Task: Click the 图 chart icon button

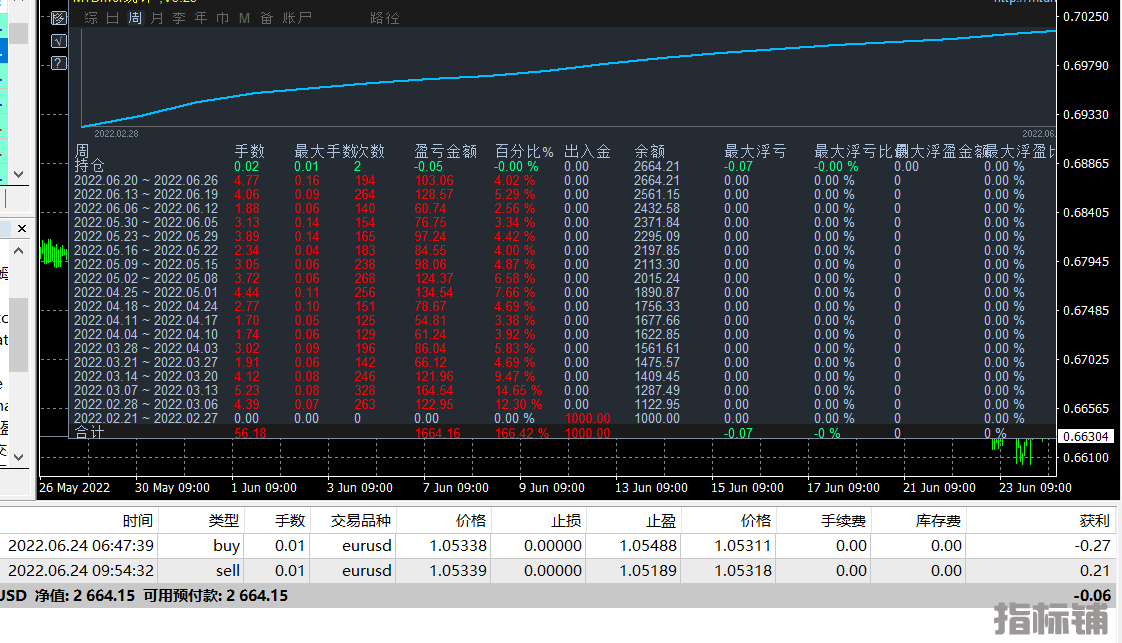Action: point(59,19)
